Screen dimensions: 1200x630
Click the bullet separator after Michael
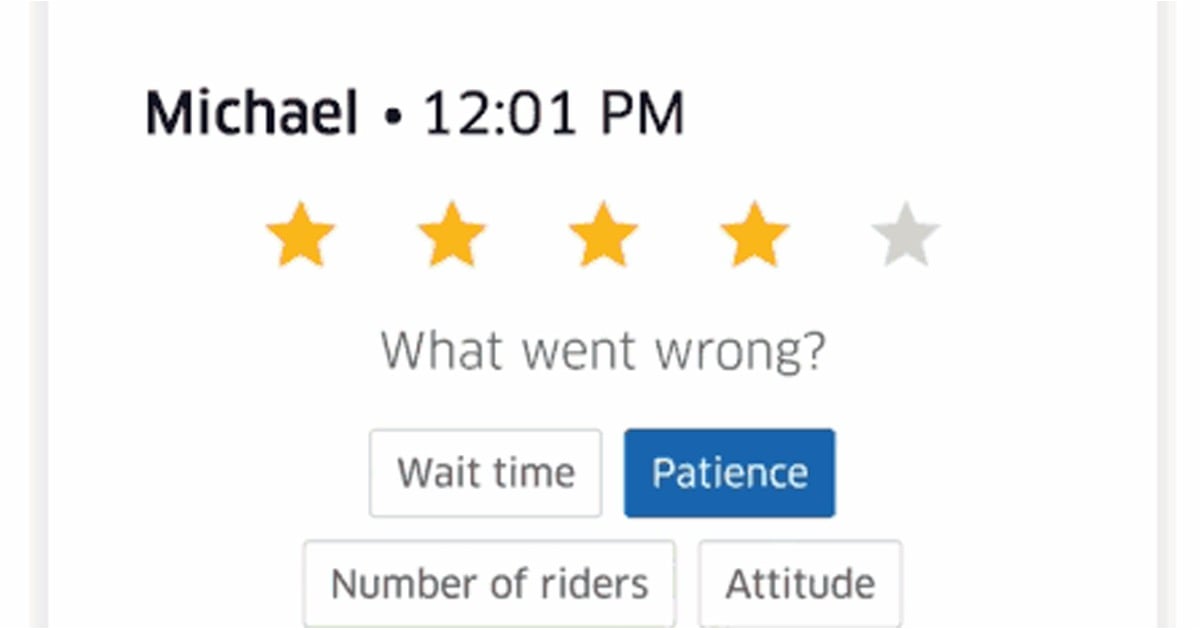[392, 117]
